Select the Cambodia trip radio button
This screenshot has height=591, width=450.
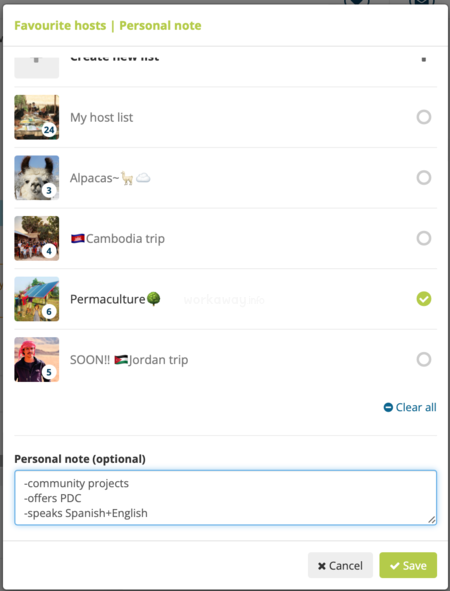click(x=424, y=238)
